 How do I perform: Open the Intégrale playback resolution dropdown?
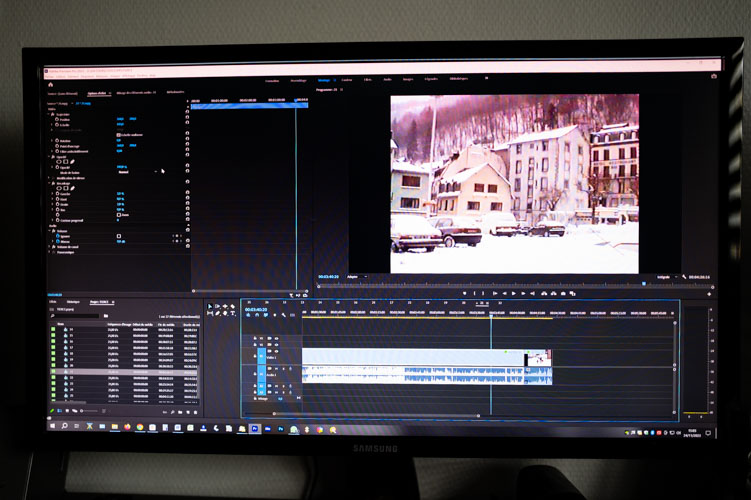coord(667,277)
